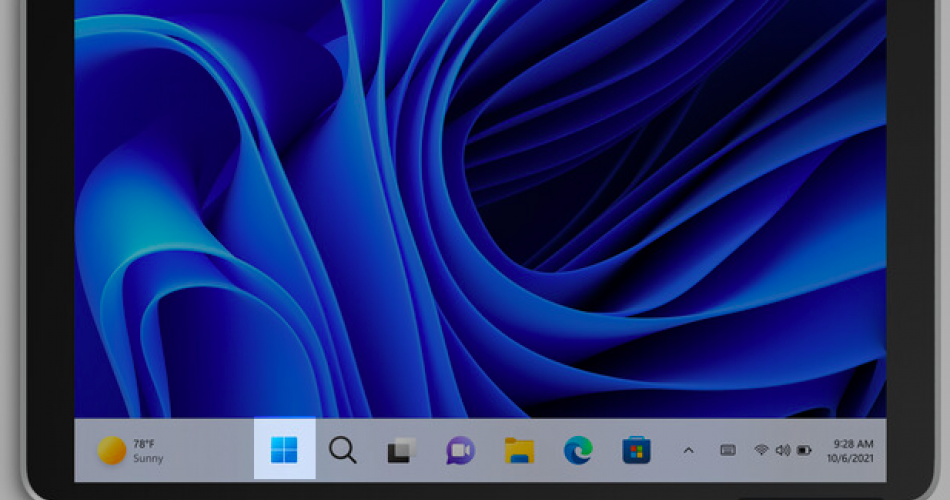Launch Microsoft Edge browser
Image resolution: width=950 pixels, height=500 pixels.
(x=578, y=450)
